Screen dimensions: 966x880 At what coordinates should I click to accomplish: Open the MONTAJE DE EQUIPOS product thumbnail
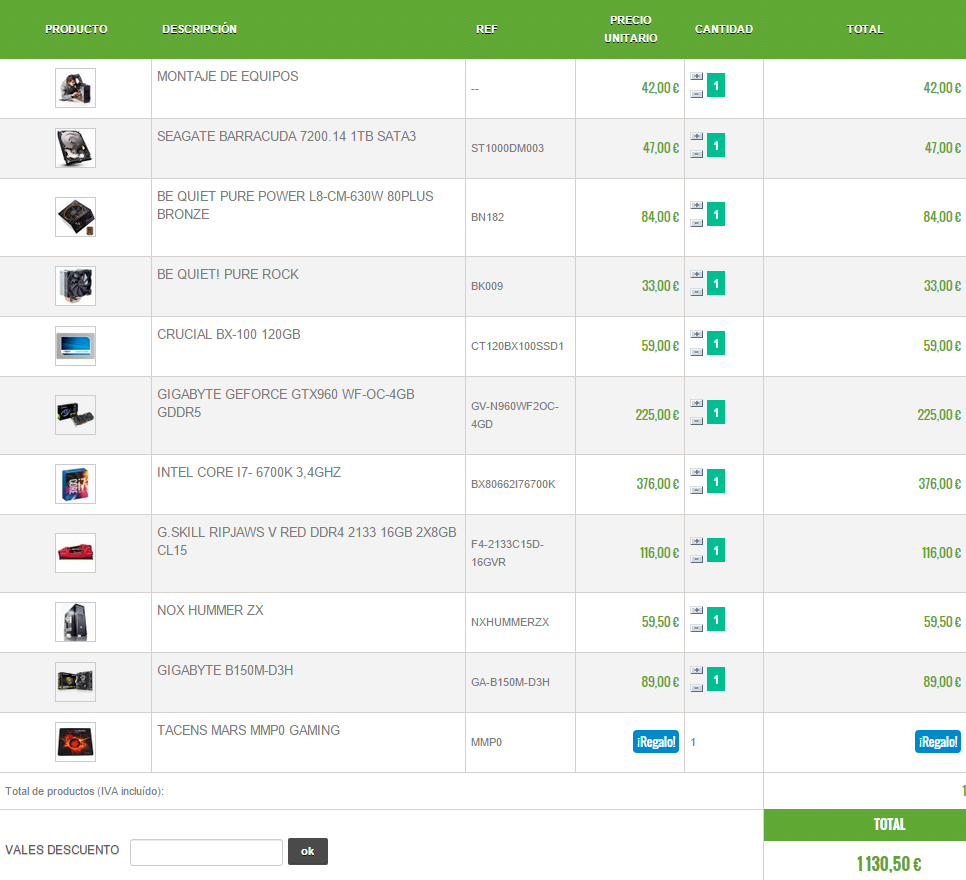tap(75, 88)
